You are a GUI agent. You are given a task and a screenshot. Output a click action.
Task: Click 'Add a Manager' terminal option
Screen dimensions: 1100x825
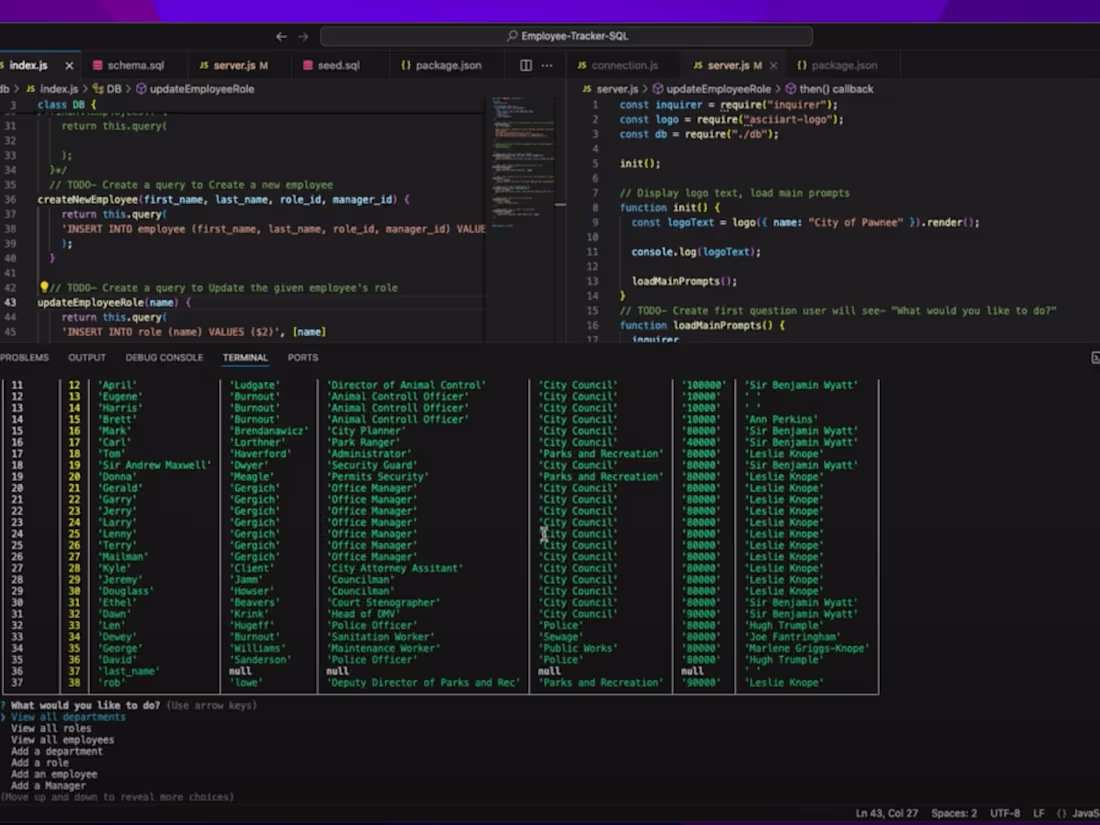(48, 786)
